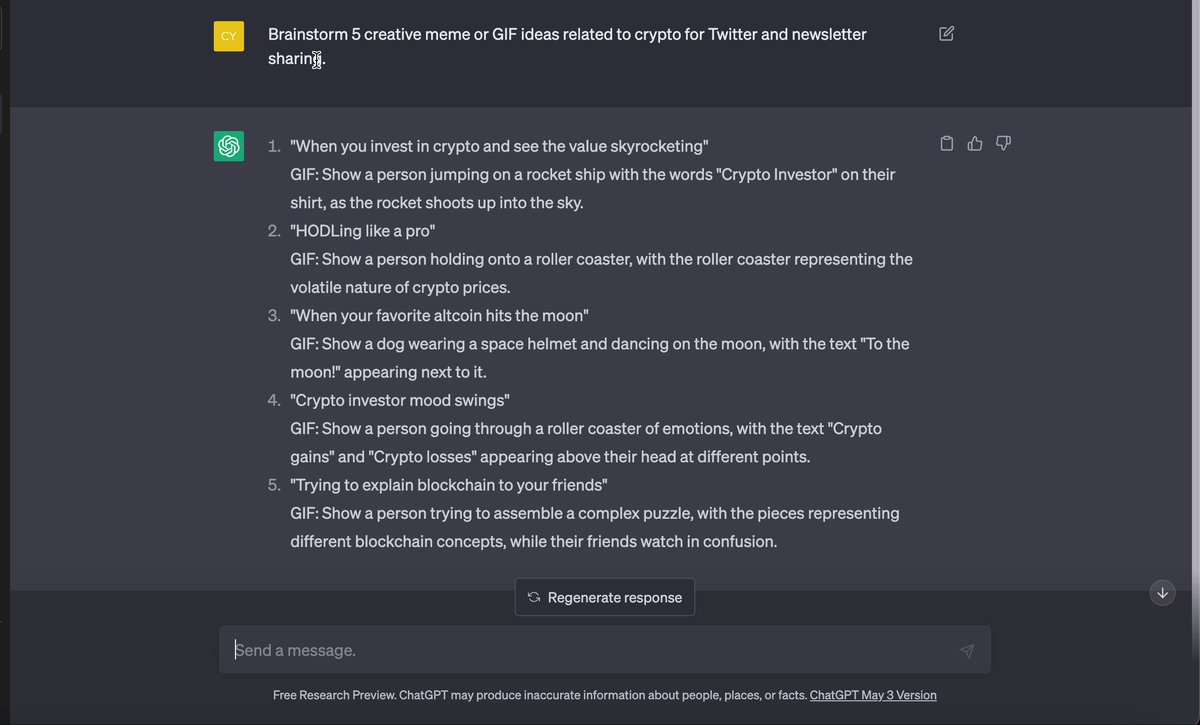Click list item about value skyrocketing
Screen dimensions: 1200x725
(499, 146)
